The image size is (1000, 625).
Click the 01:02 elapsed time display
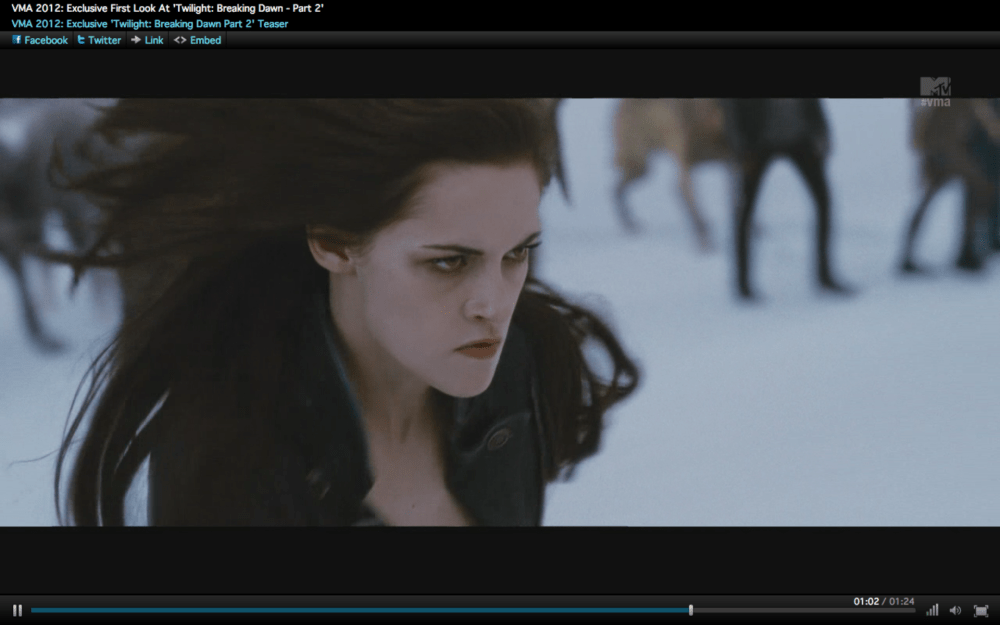(x=865, y=601)
